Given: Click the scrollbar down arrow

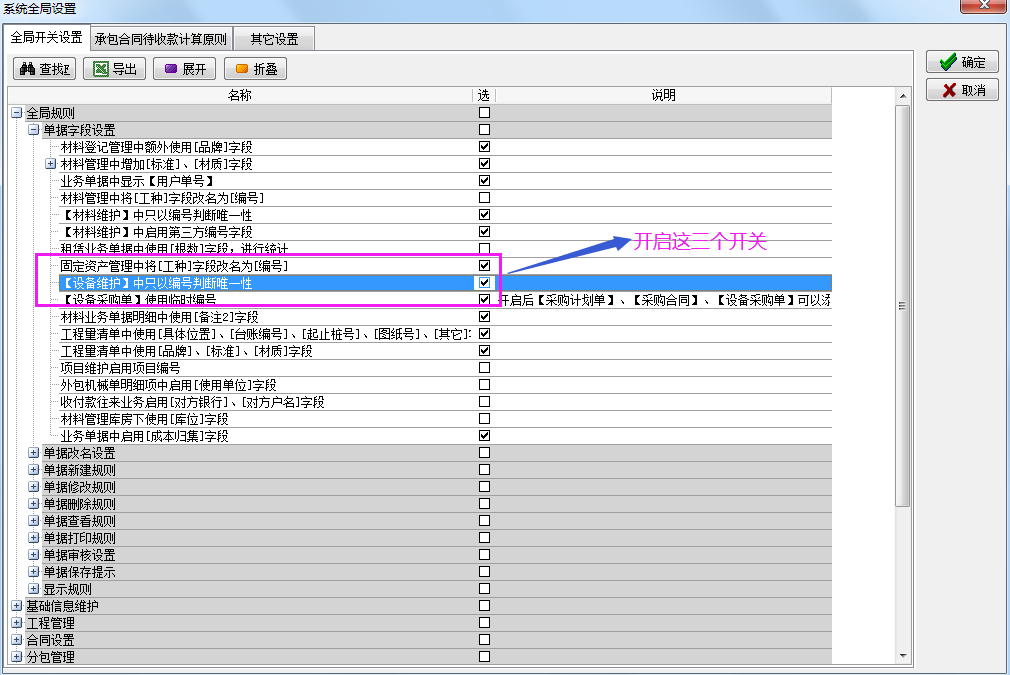Looking at the screenshot, I should point(902,656).
